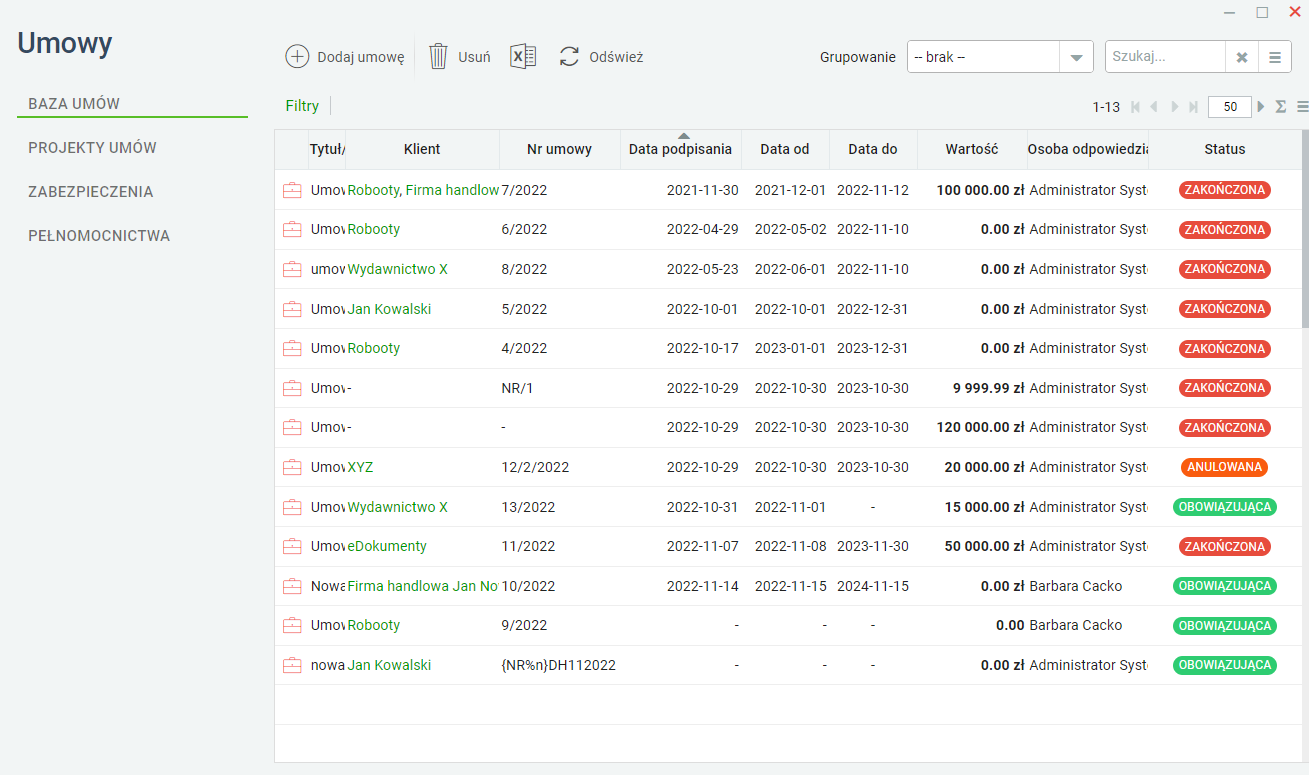
Task: Sort by Data od column header
Action: (x=785, y=149)
